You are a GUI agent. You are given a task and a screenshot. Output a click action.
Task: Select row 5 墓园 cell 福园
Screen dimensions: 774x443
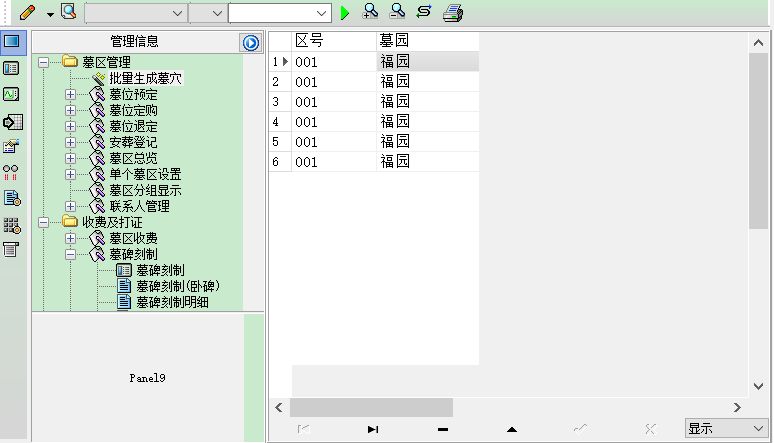tap(427, 142)
